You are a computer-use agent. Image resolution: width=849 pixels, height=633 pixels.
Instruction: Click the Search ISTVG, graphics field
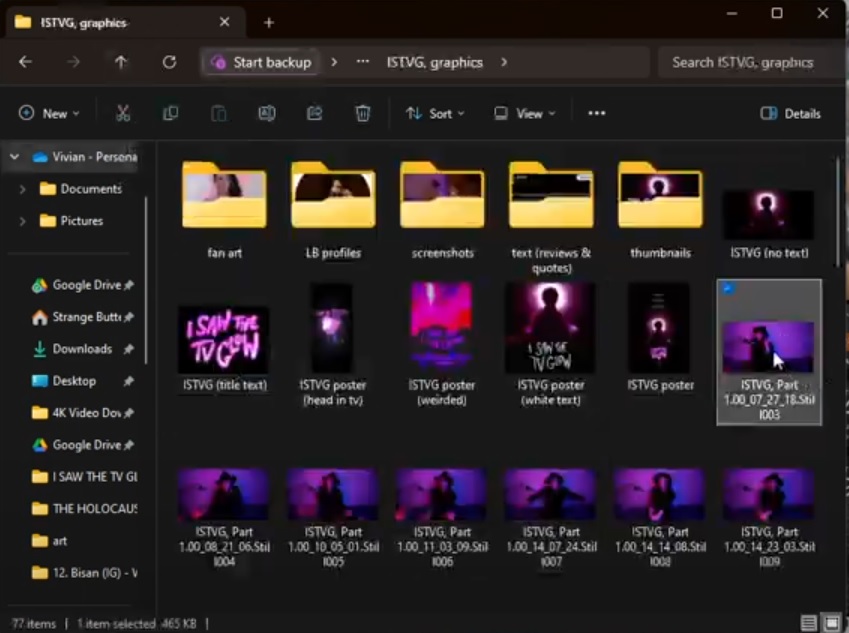(x=749, y=62)
